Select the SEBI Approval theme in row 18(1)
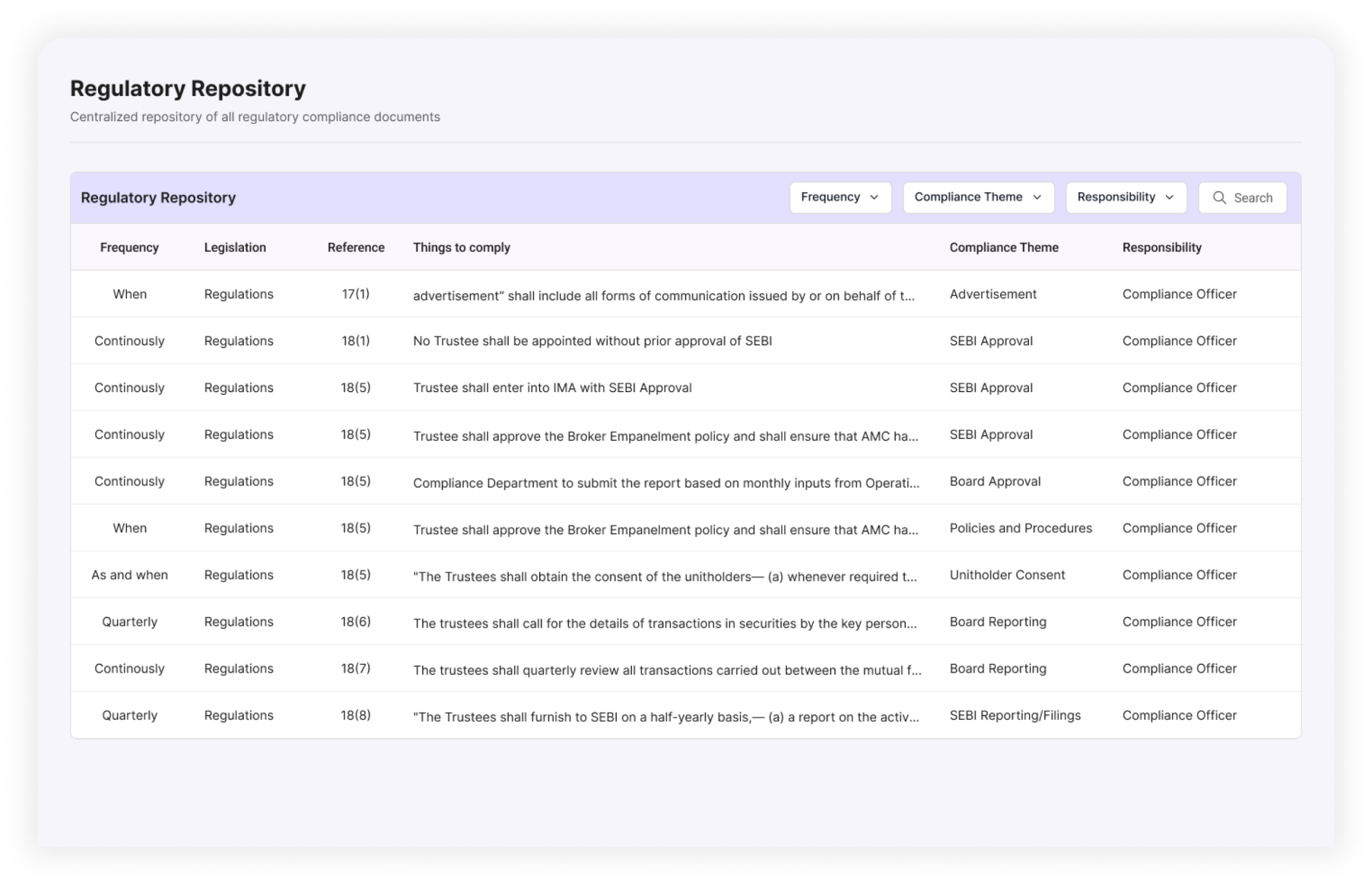The height and width of the screenshot is (885, 1372). [x=990, y=340]
